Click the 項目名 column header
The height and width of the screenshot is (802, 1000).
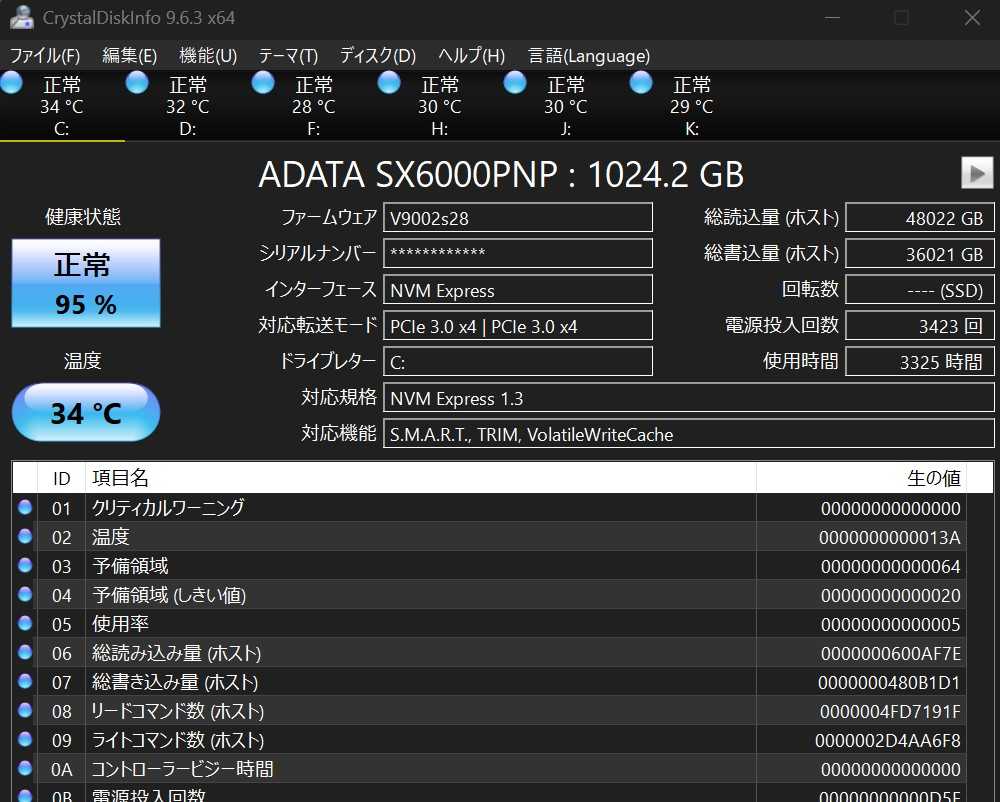tap(420, 478)
